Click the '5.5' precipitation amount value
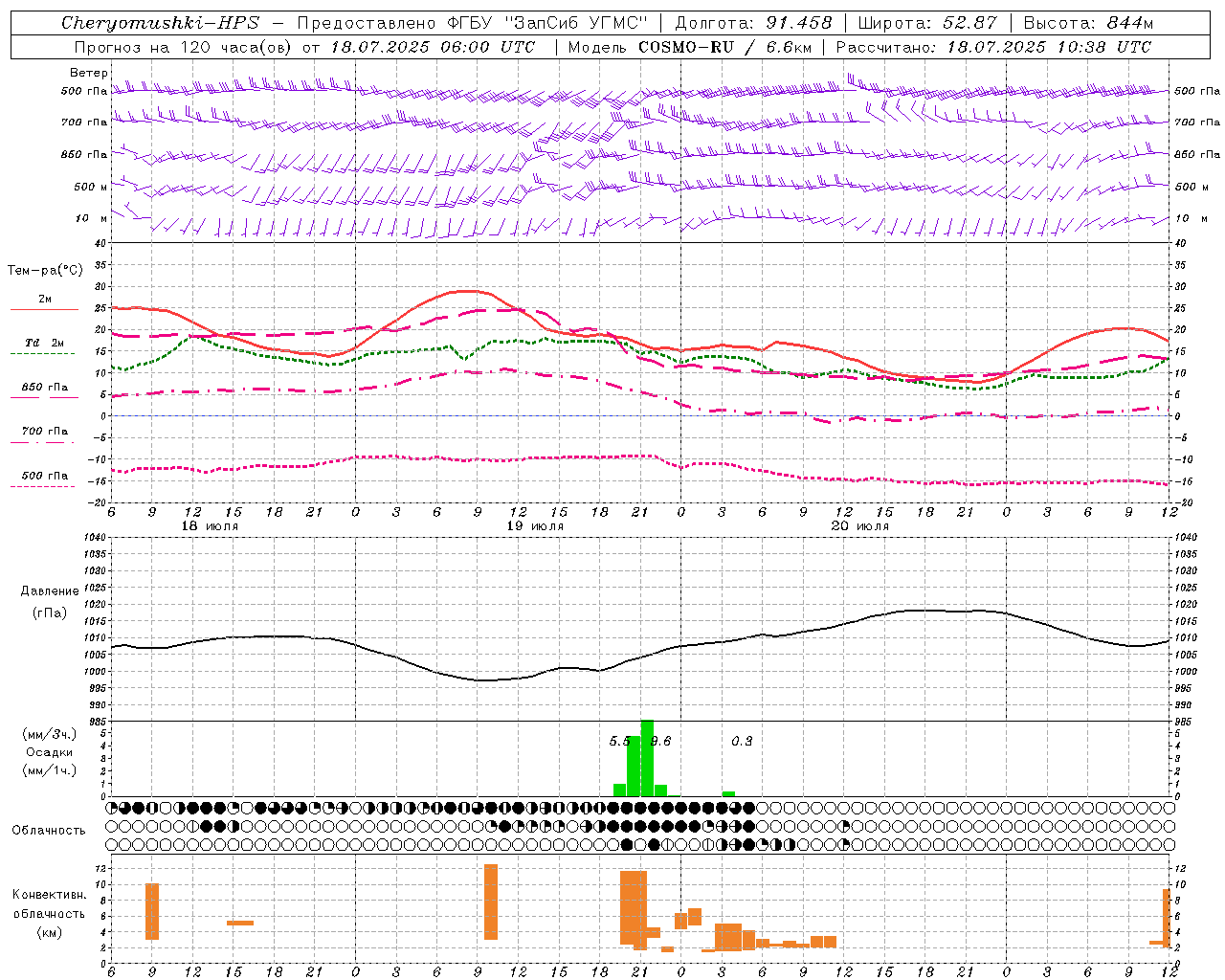The image size is (1225, 980). tap(619, 741)
